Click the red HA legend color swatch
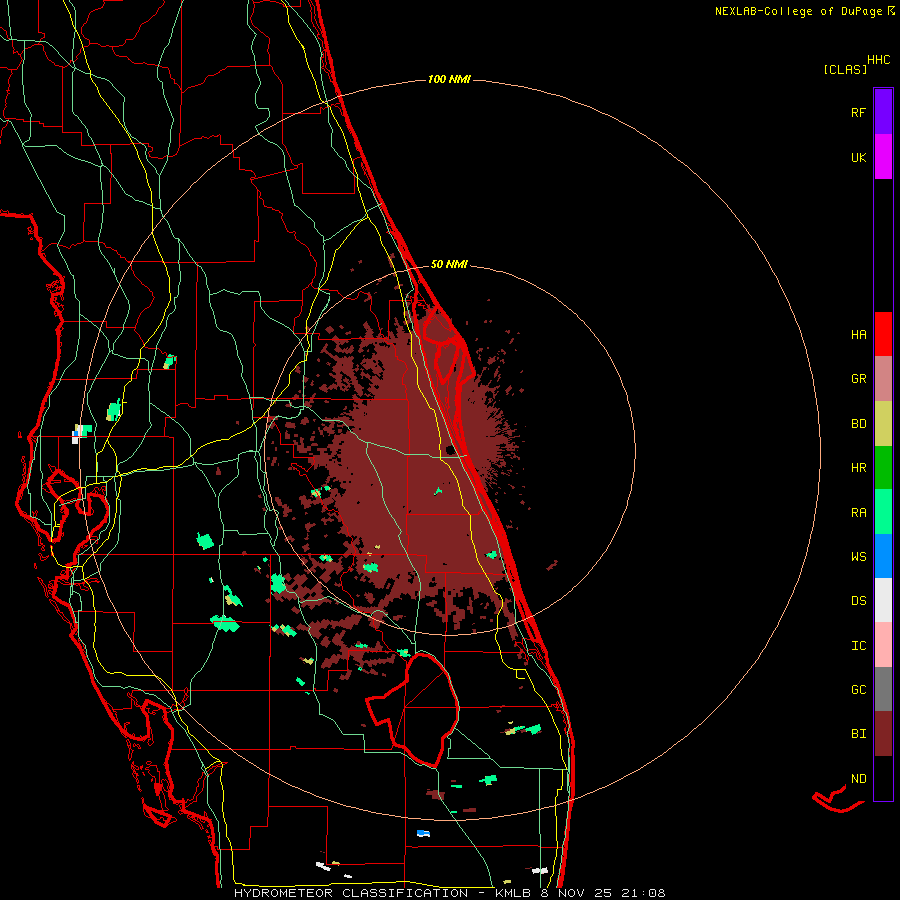 click(883, 334)
